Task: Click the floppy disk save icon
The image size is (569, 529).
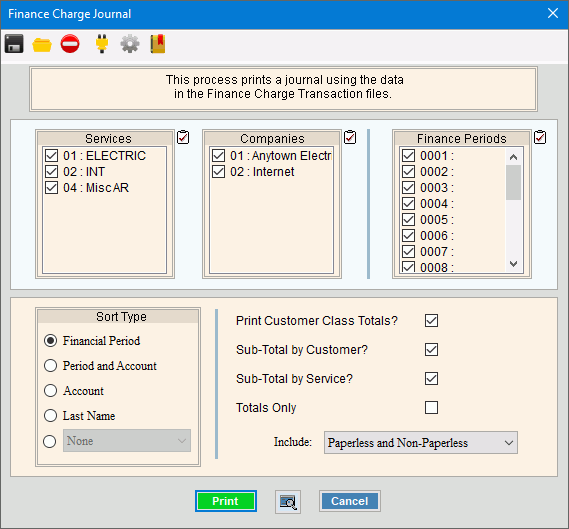Action: (14, 44)
